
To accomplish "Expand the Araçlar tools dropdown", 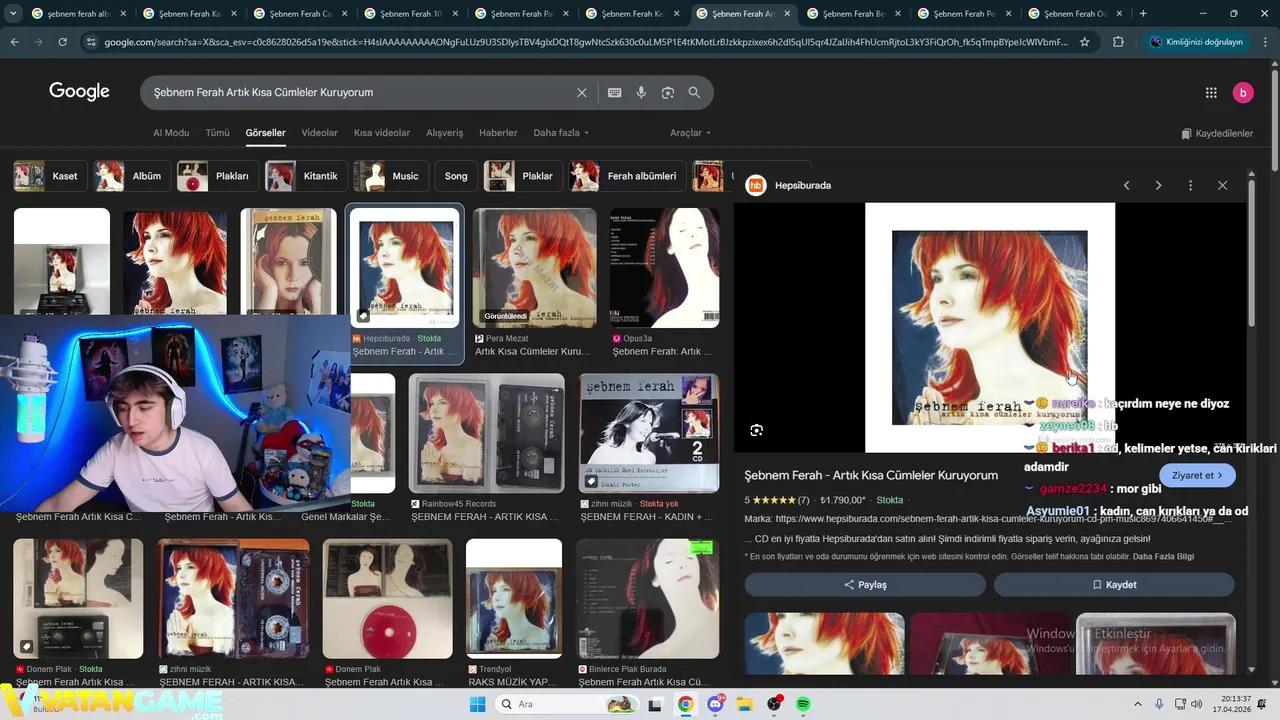I will click(690, 133).
